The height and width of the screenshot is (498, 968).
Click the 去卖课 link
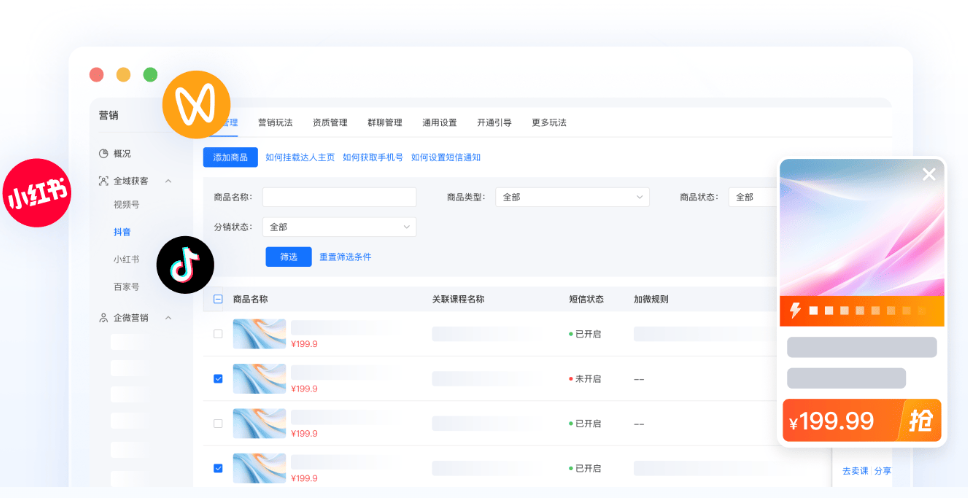pyautogui.click(x=855, y=471)
